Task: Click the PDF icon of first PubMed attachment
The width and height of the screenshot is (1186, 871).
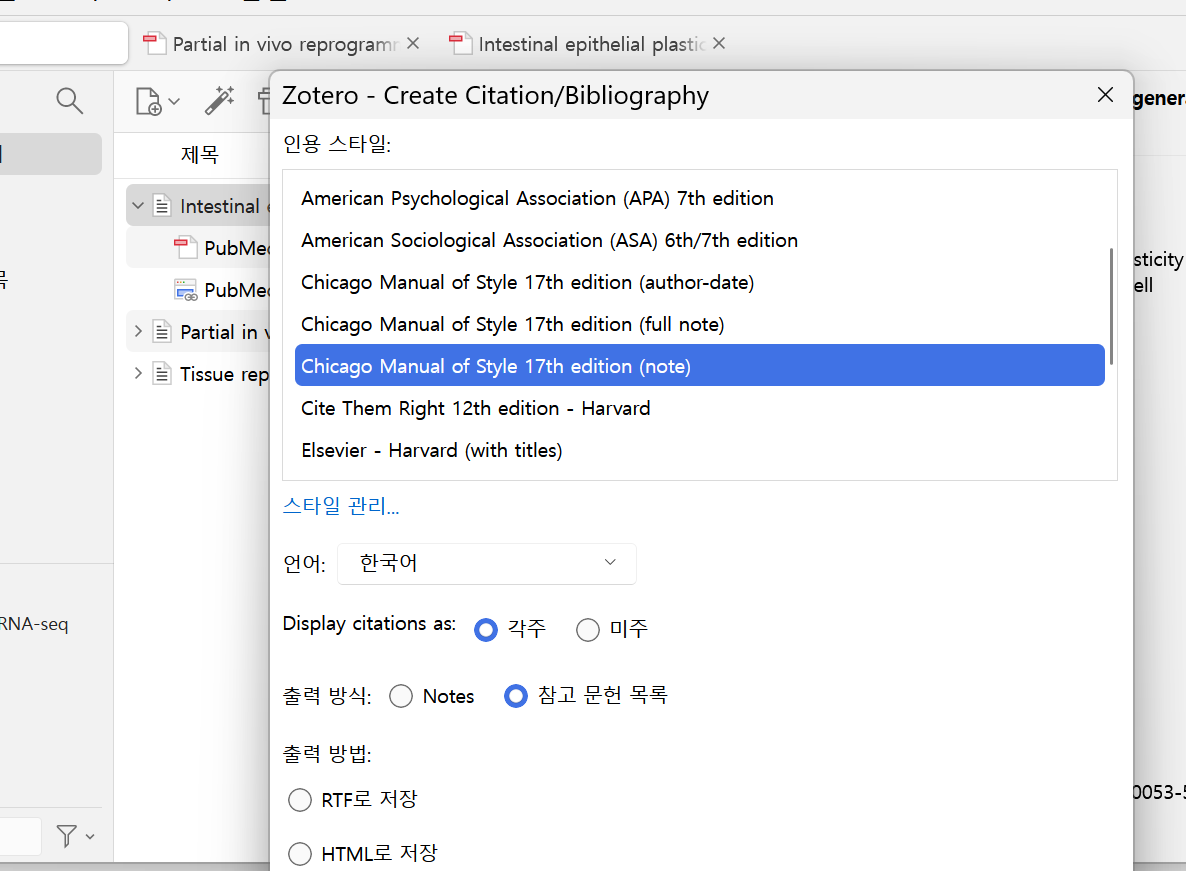Action: click(185, 247)
